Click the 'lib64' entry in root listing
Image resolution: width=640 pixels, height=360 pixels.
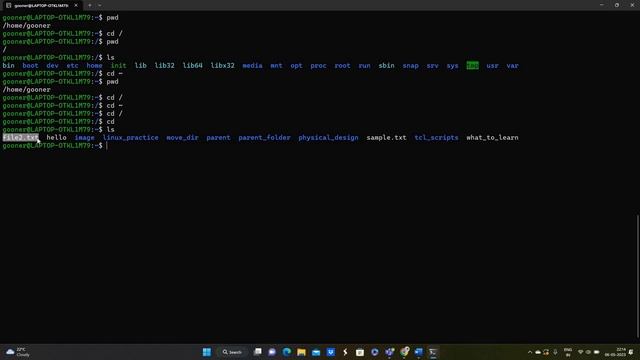(192, 66)
